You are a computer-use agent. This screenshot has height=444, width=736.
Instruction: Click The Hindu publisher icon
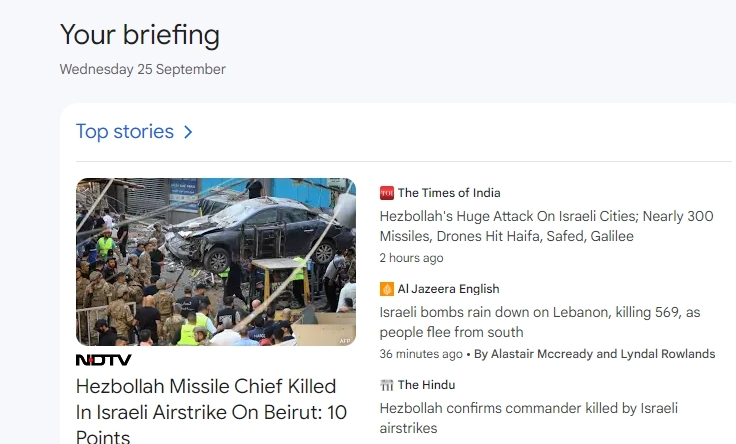(x=387, y=385)
